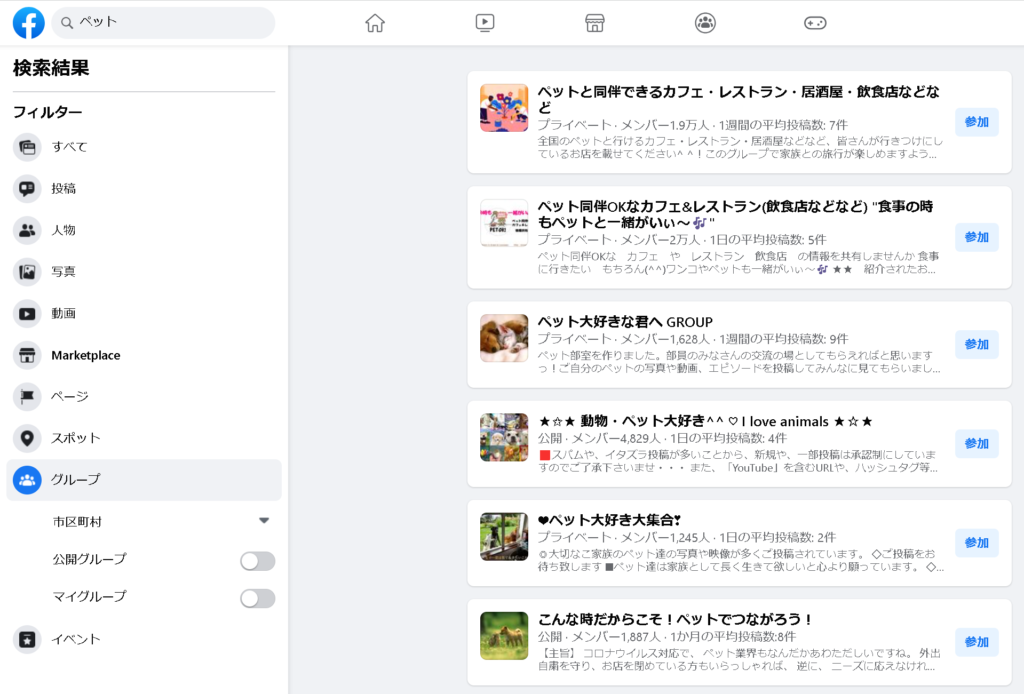Viewport: 1024px width, 694px height.
Task: Select the 動画 filter icon
Action: tap(27, 313)
